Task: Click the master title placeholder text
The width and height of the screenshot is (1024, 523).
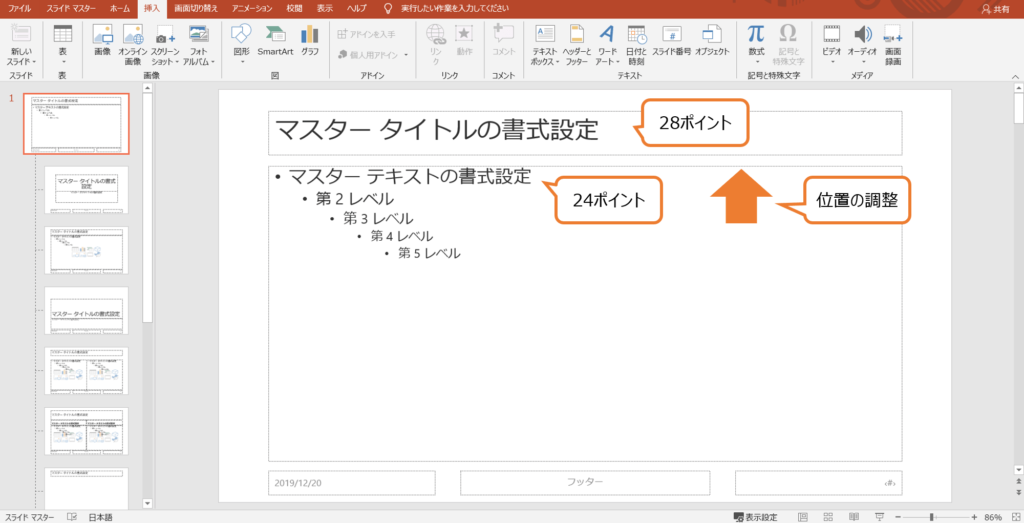Action: tap(436, 131)
